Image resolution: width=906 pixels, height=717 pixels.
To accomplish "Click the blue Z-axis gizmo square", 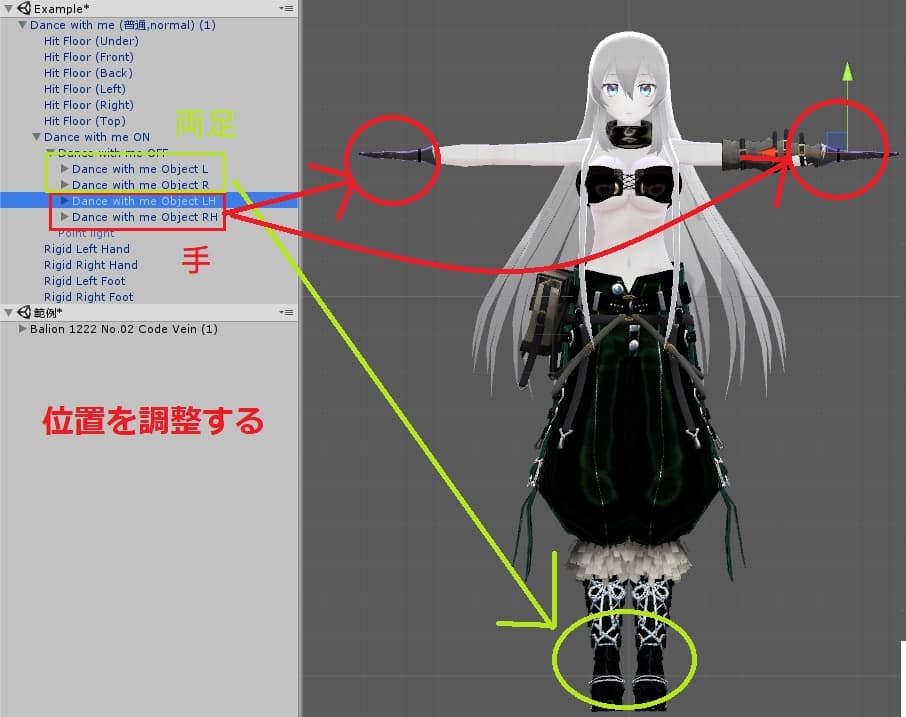I will click(x=836, y=140).
